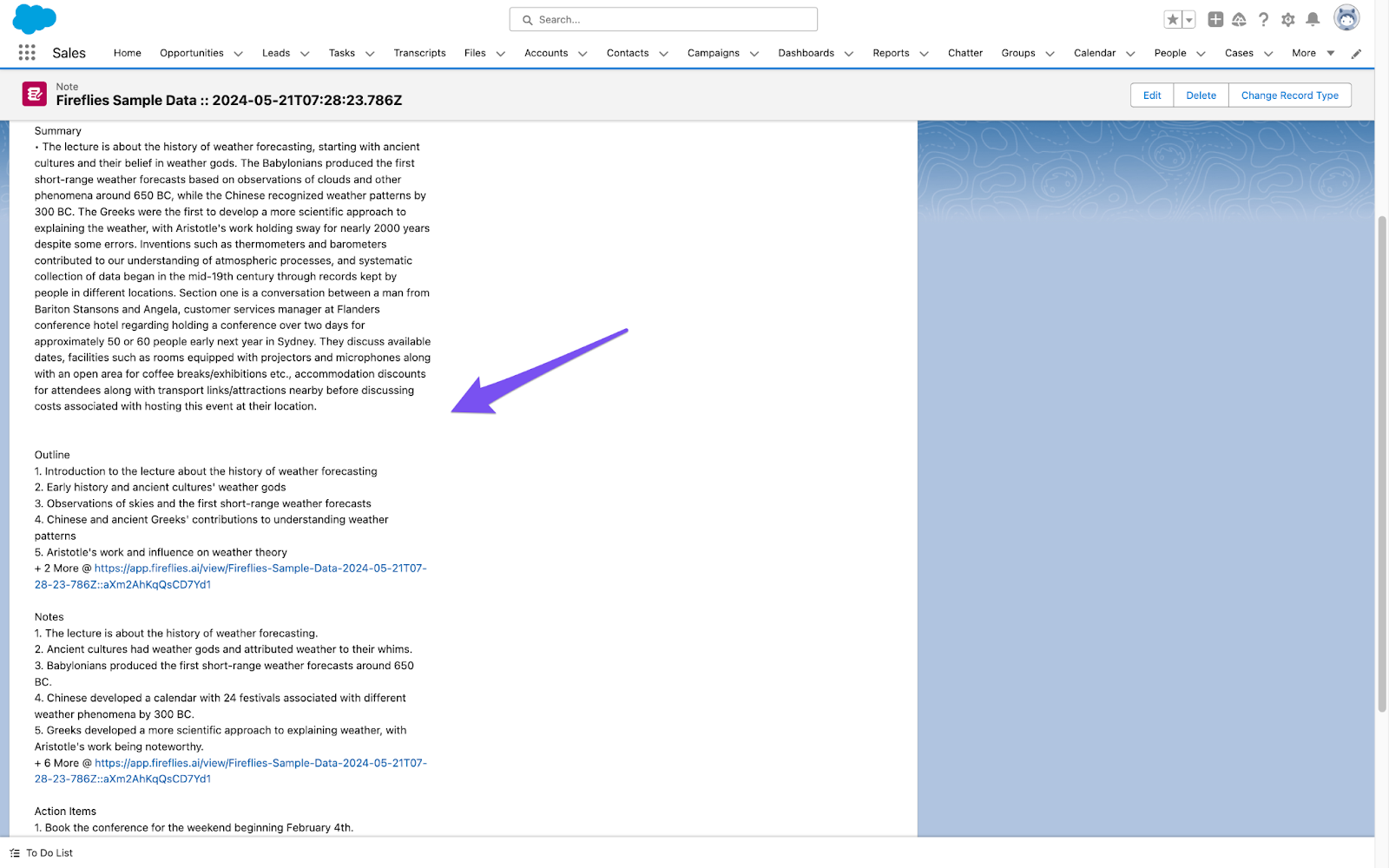Open the Tasks tab
This screenshot has height=868, width=1389.
(x=342, y=53)
